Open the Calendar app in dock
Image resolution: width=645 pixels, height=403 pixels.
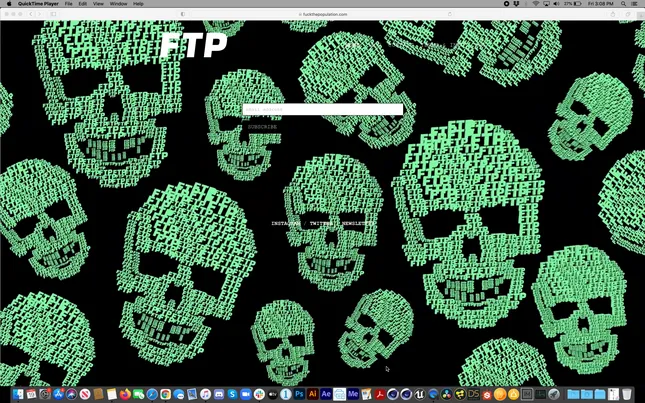click(31, 394)
